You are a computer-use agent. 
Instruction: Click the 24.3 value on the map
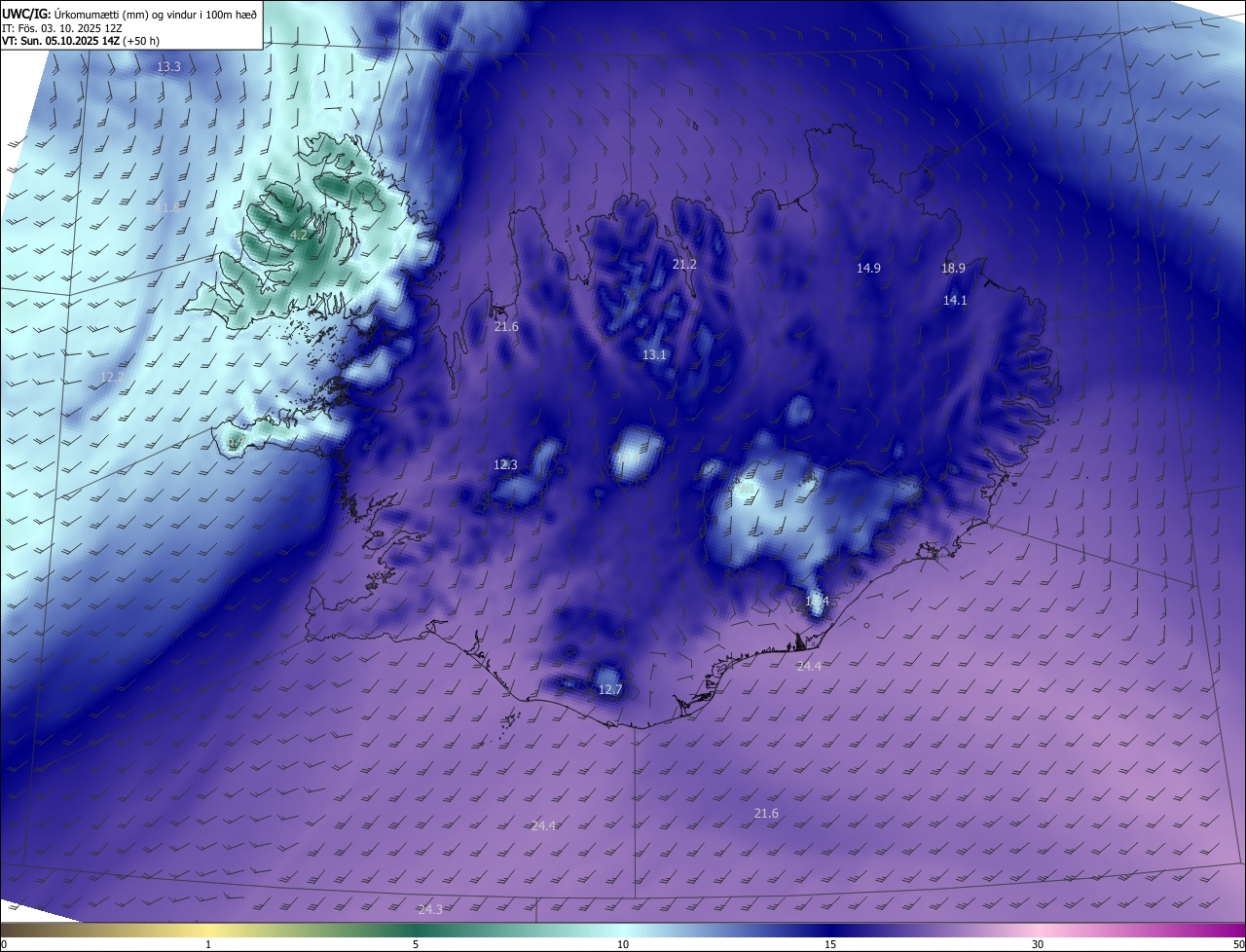(x=430, y=909)
